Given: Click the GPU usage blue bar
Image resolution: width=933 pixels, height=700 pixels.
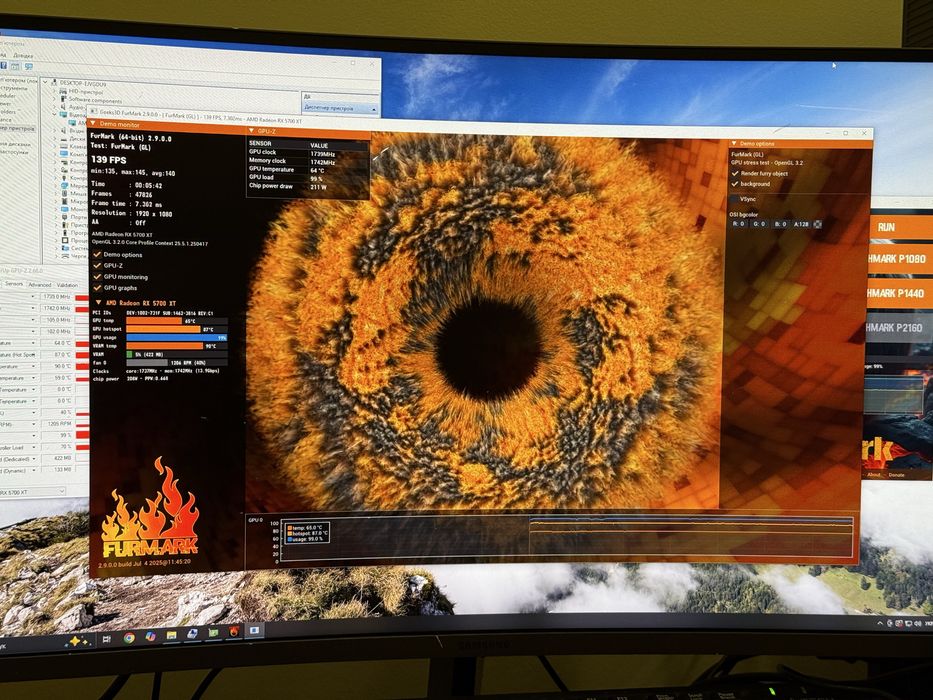Looking at the screenshot, I should point(176,338).
